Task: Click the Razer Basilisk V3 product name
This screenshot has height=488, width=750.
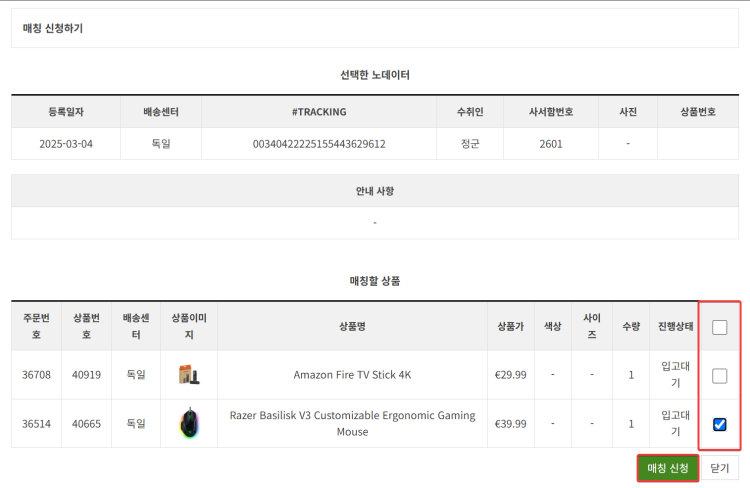Action: point(352,424)
